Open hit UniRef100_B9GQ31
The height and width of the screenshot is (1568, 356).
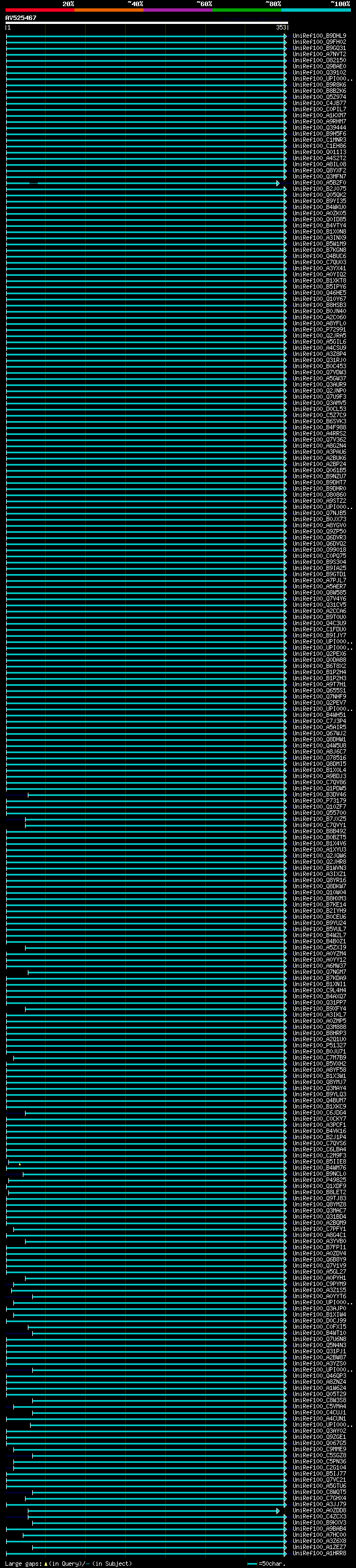[319, 48]
